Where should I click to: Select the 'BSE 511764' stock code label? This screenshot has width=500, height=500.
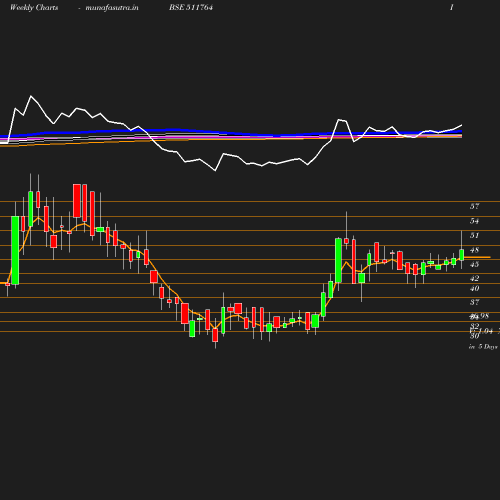click(x=191, y=7)
